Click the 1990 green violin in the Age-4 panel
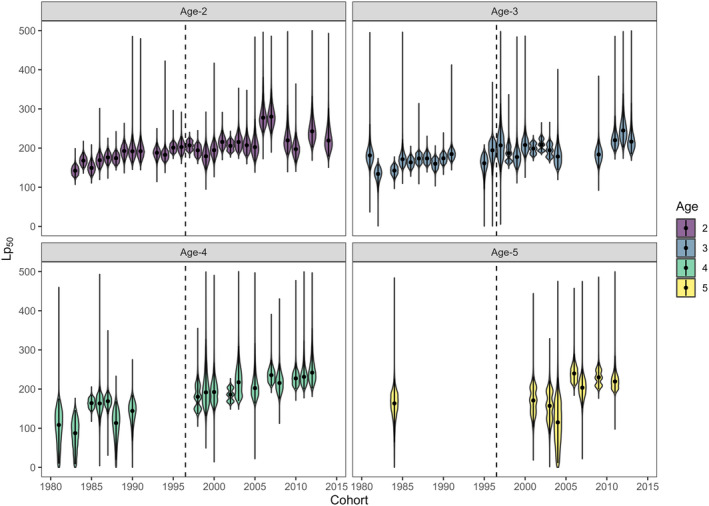Image resolution: width=709 pixels, height=506 pixels. (132, 411)
